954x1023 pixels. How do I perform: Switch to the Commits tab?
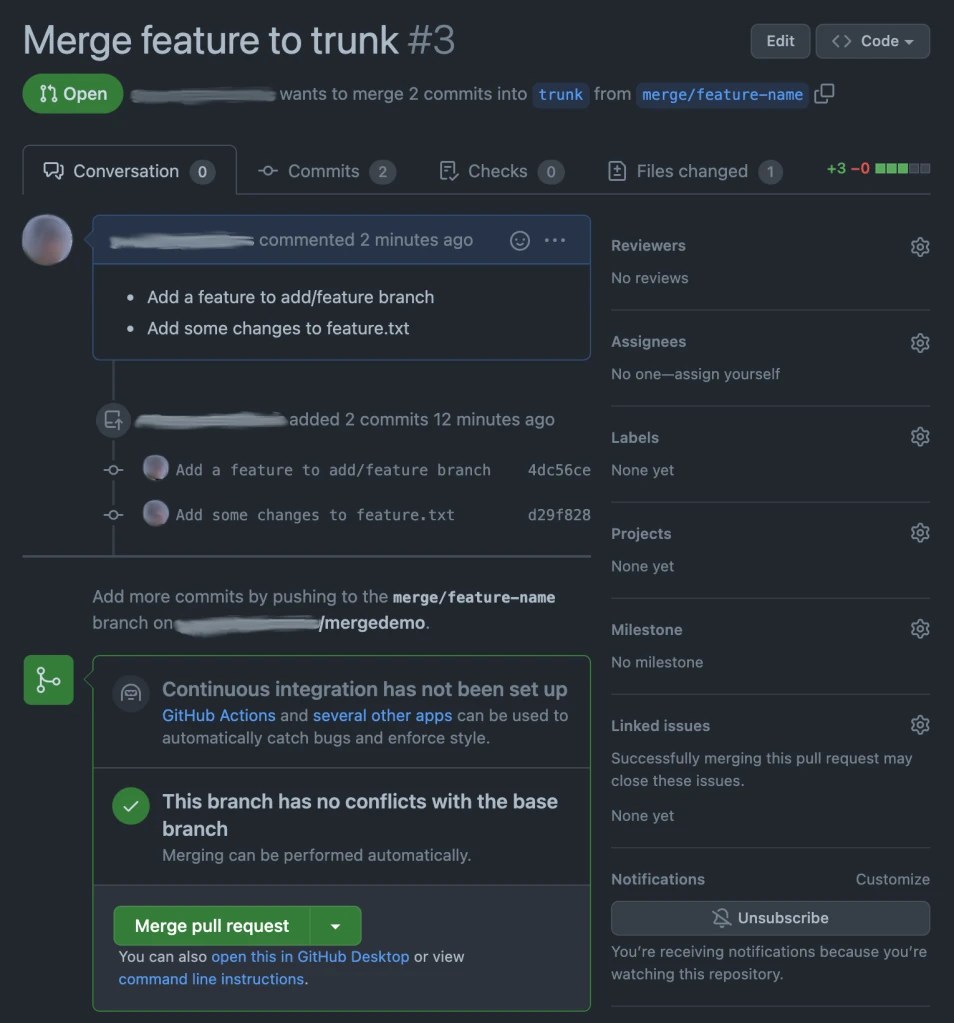click(x=325, y=171)
